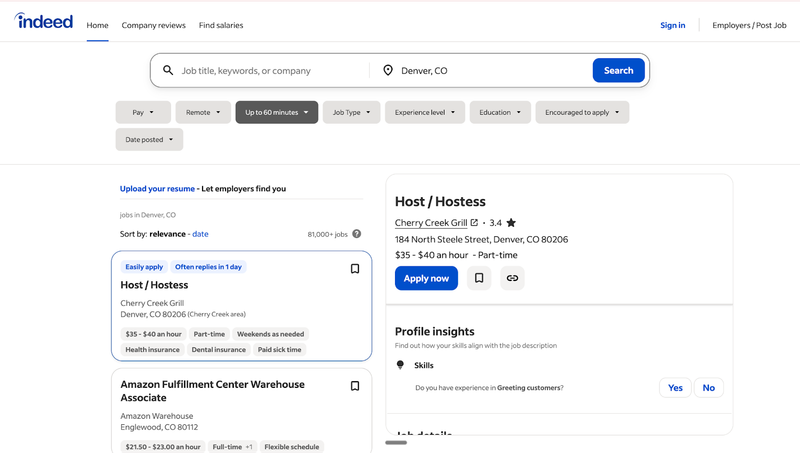Click the location pin icon in search bar
This screenshot has width=800, height=453.
pos(388,71)
